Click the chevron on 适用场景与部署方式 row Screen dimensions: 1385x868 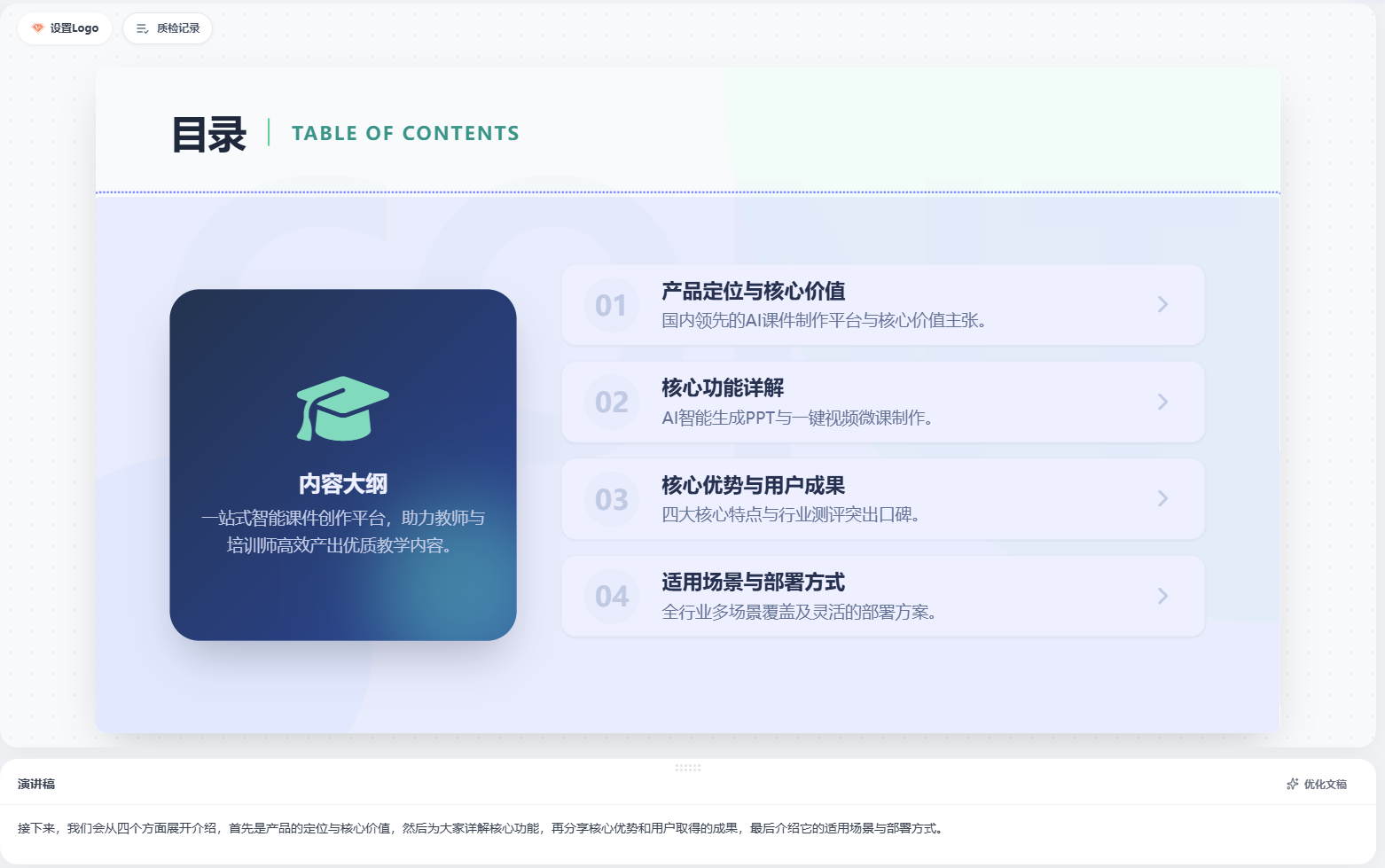click(1162, 596)
